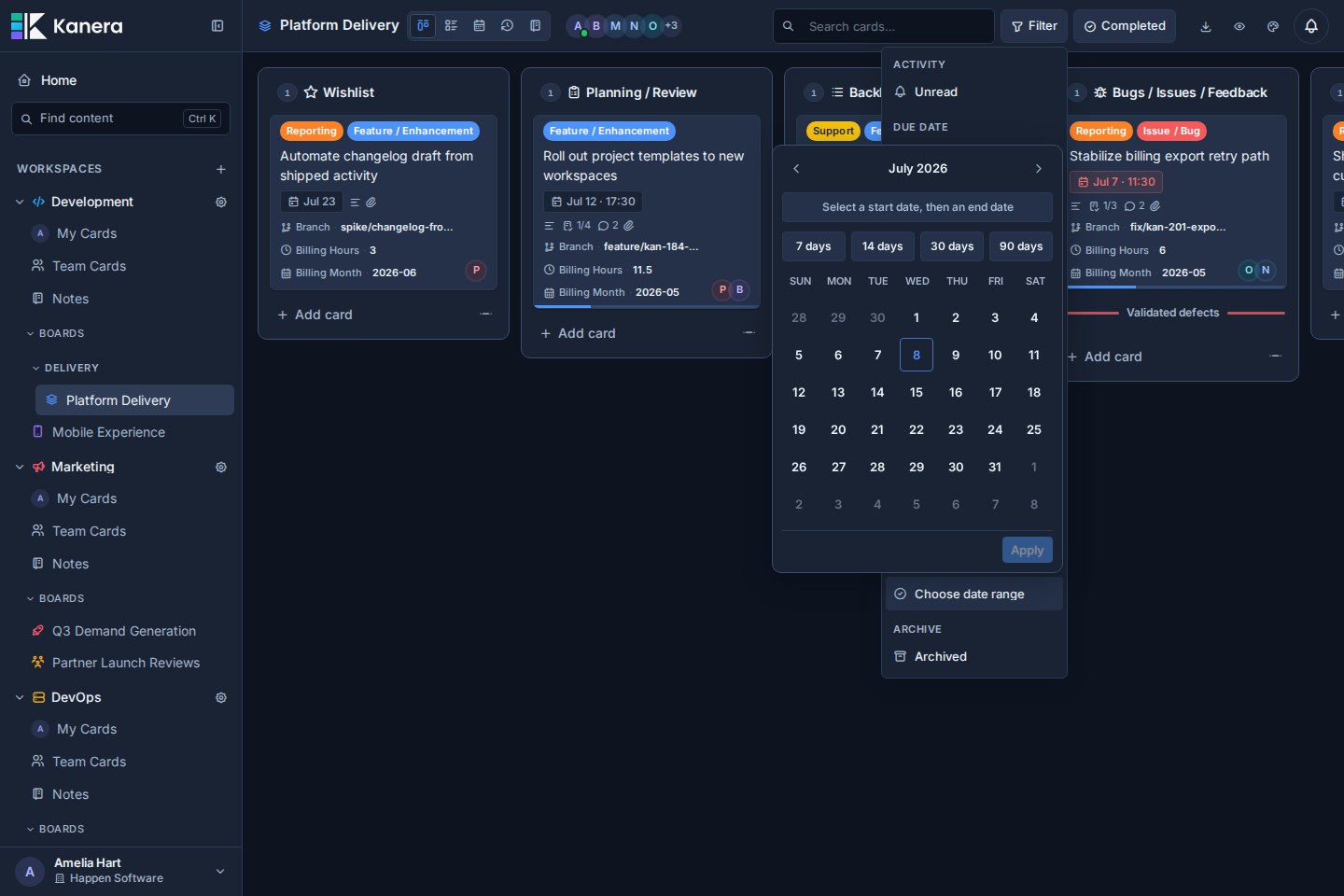Collapse the sidebar panel icon
The image size is (1344, 896).
click(x=217, y=26)
